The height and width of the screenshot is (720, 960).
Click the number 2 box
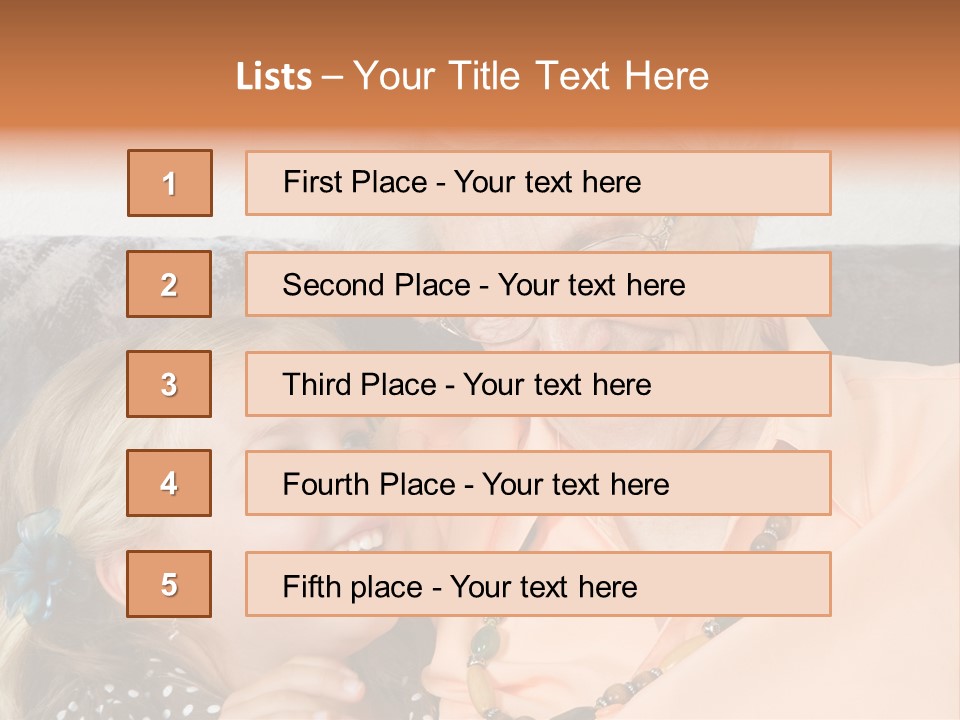tap(169, 284)
